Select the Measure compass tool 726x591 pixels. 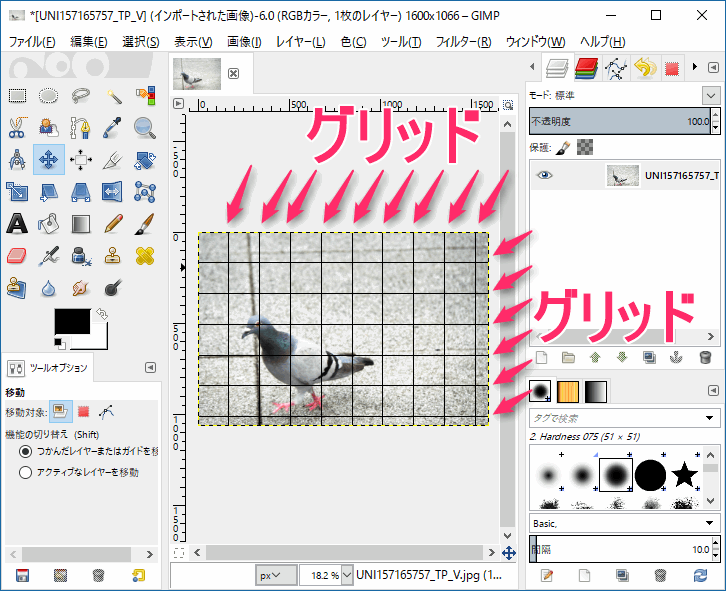point(18,160)
